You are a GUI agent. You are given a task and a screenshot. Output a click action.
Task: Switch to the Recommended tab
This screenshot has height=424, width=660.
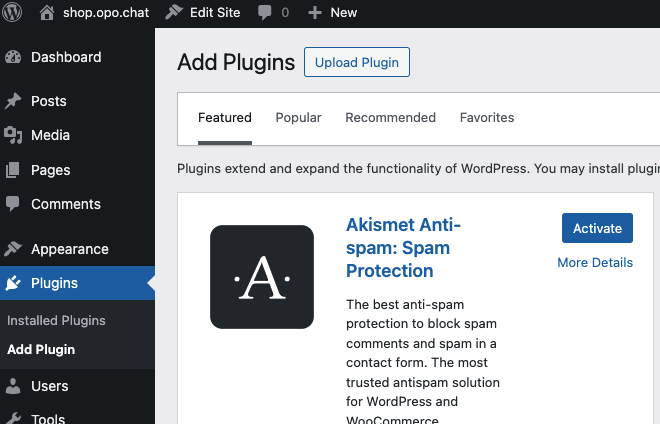pos(391,117)
